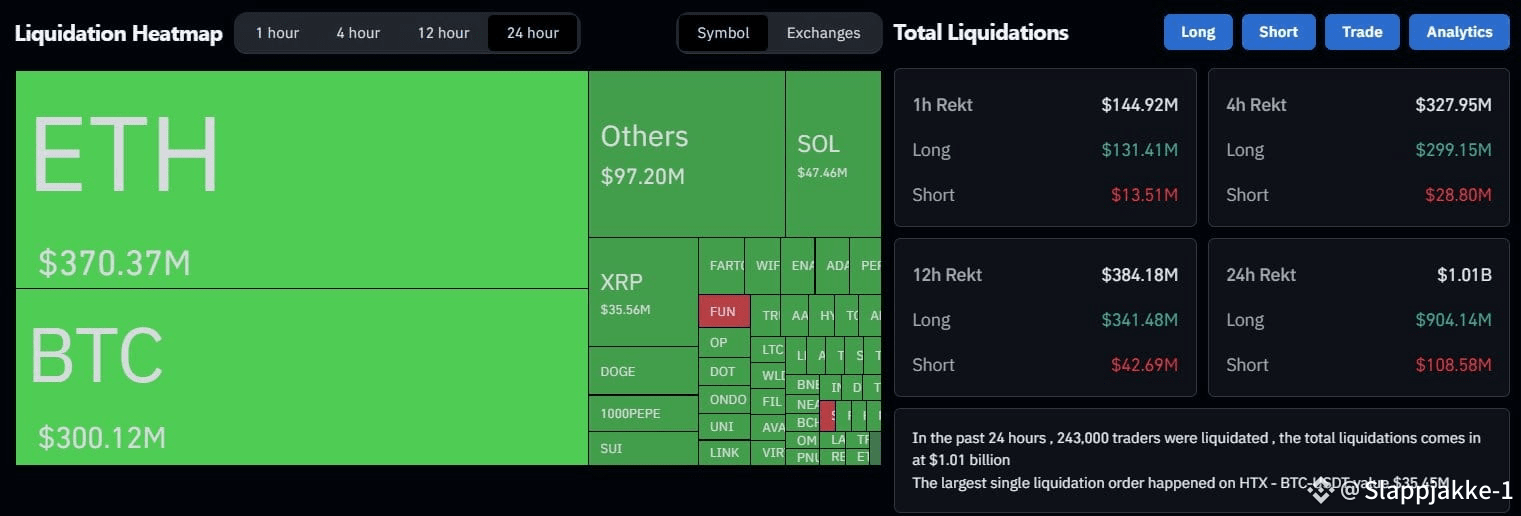Toggle heatmap view to Symbol

click(723, 33)
